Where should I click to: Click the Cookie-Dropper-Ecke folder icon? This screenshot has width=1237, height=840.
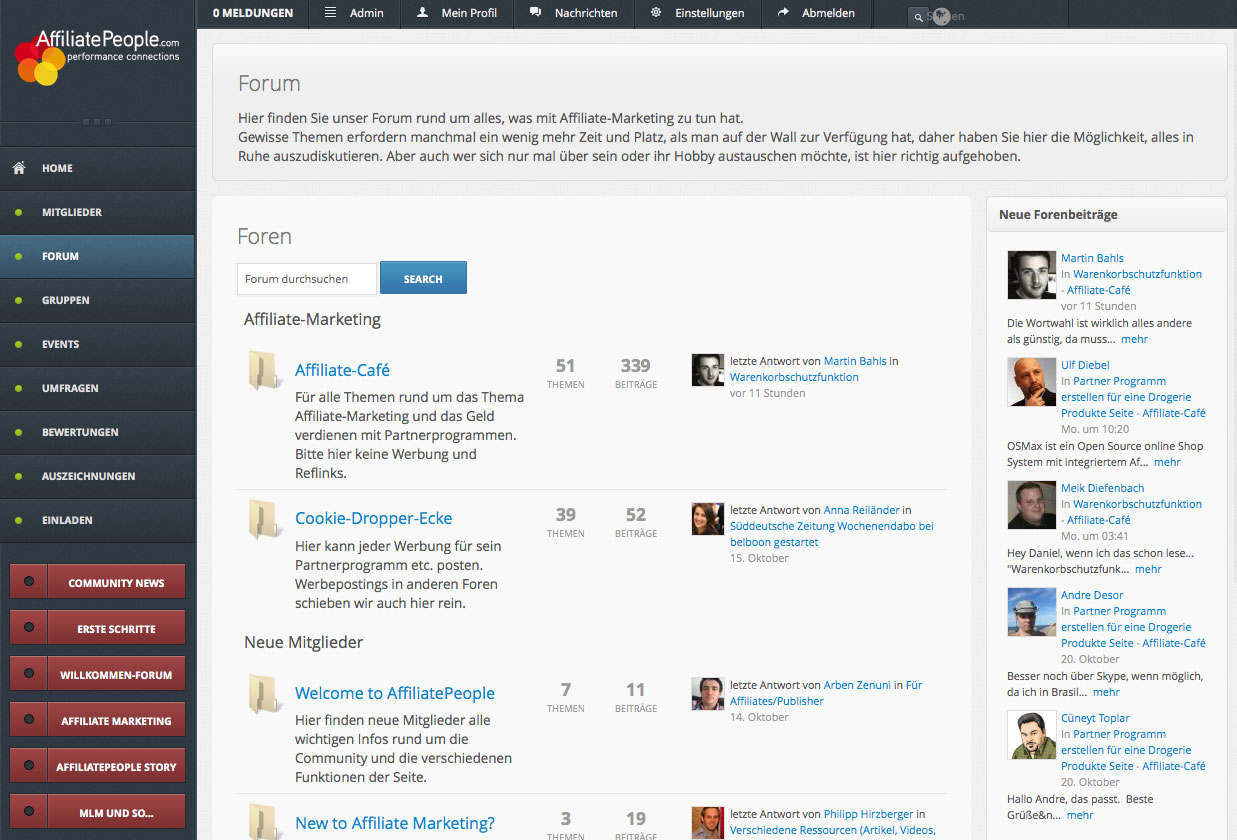[x=264, y=519]
